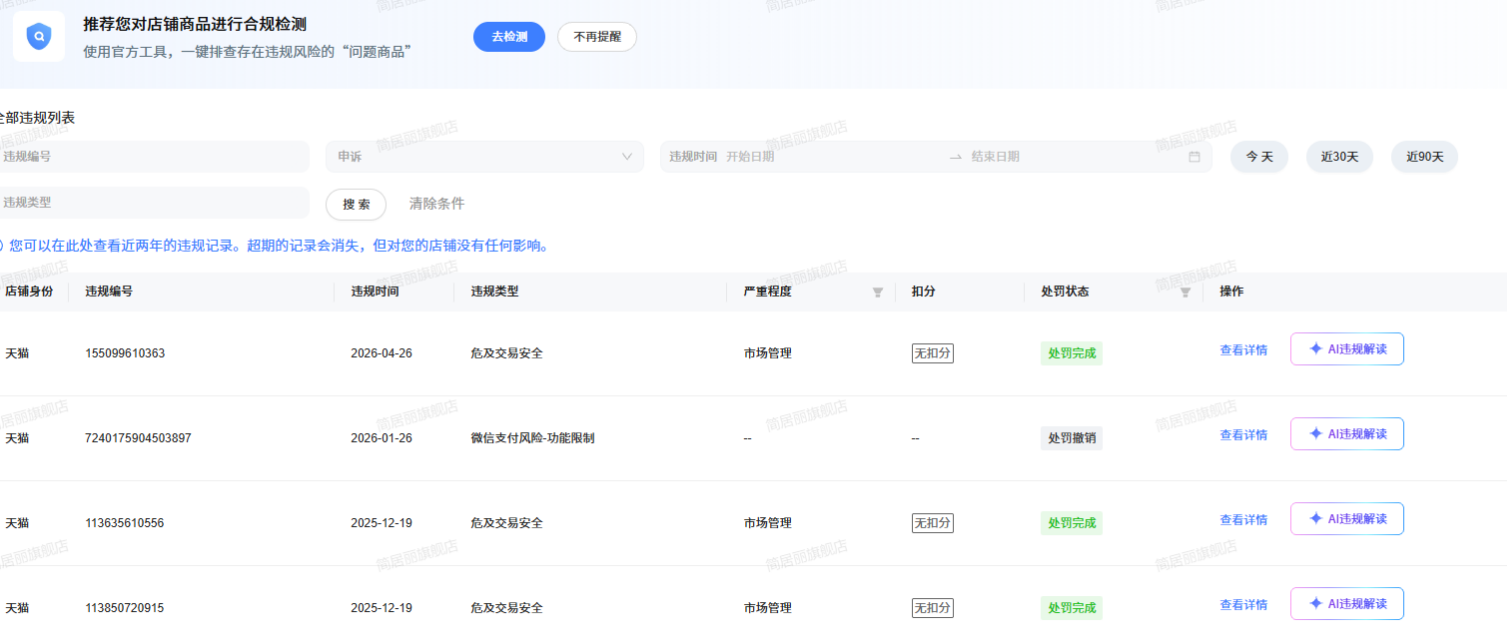This screenshot has height=641, width=1507.
Task: Click the filter icon beside 处罚状态
Action: click(1185, 292)
